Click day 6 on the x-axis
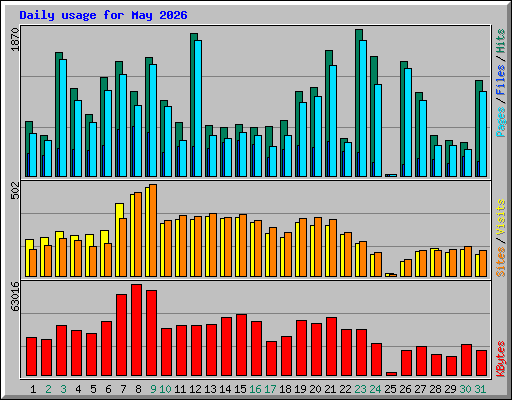The width and height of the screenshot is (512, 400). tap(108, 389)
